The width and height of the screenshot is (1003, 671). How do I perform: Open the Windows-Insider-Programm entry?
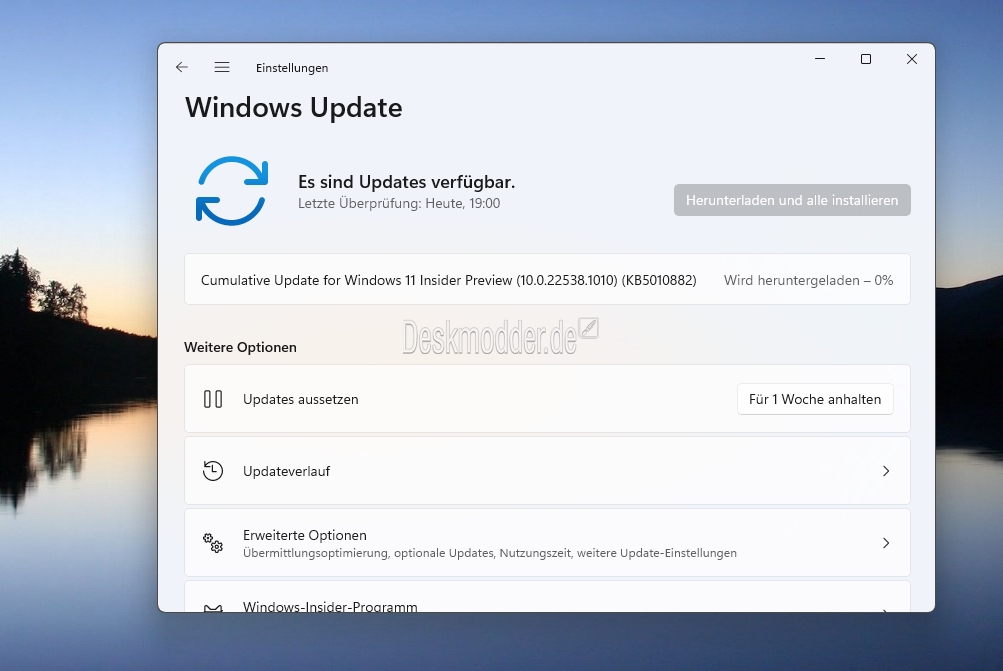[x=547, y=597]
